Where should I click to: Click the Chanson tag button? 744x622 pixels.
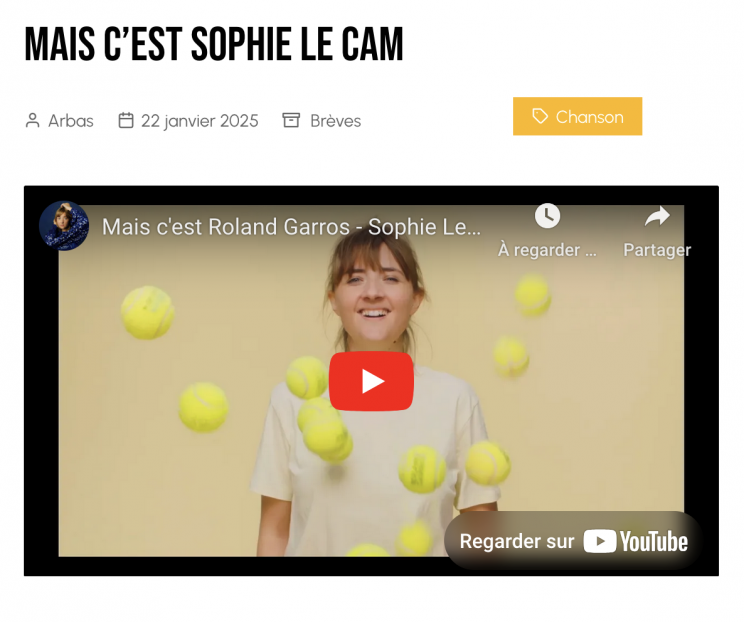[577, 116]
